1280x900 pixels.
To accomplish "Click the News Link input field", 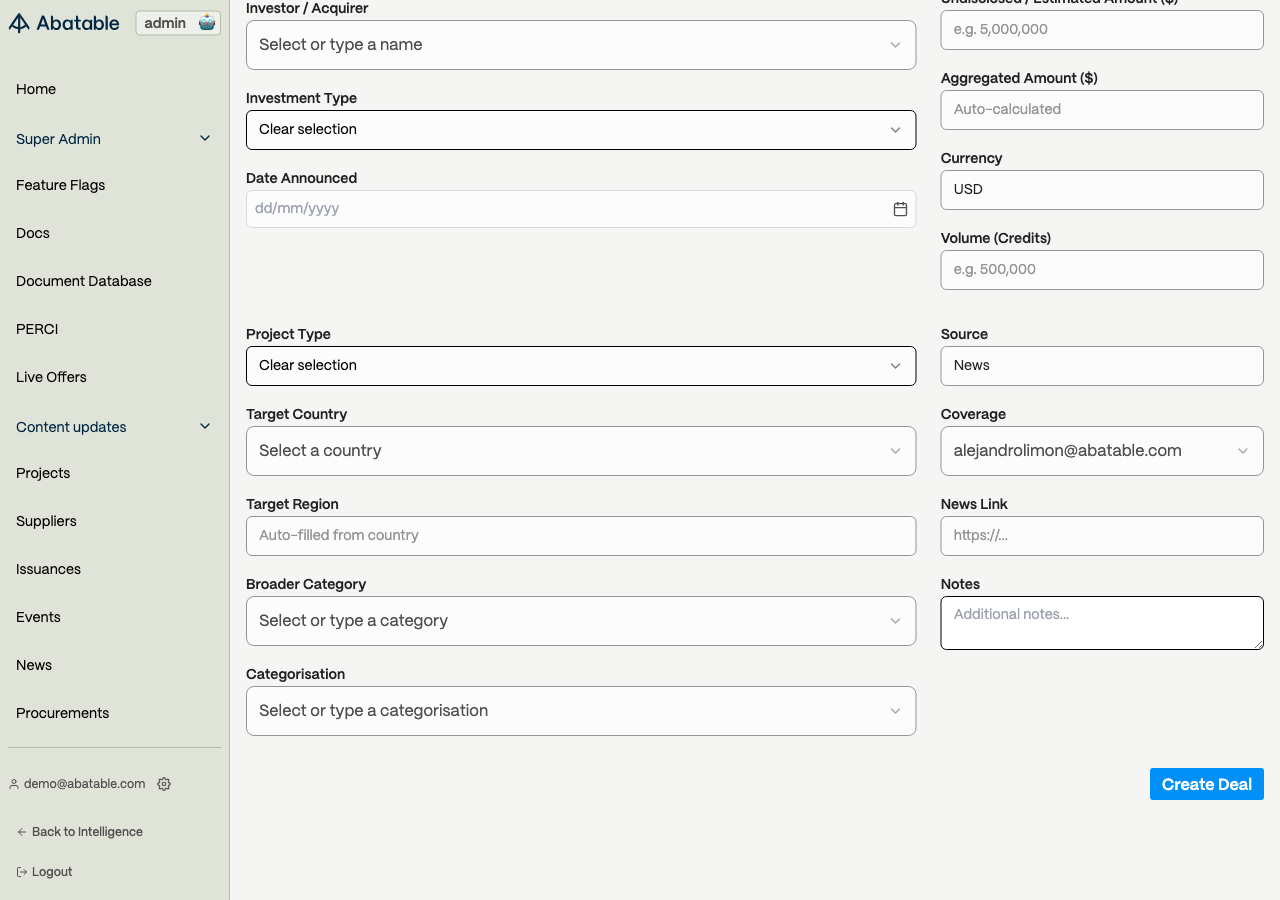I will 1101,536.
